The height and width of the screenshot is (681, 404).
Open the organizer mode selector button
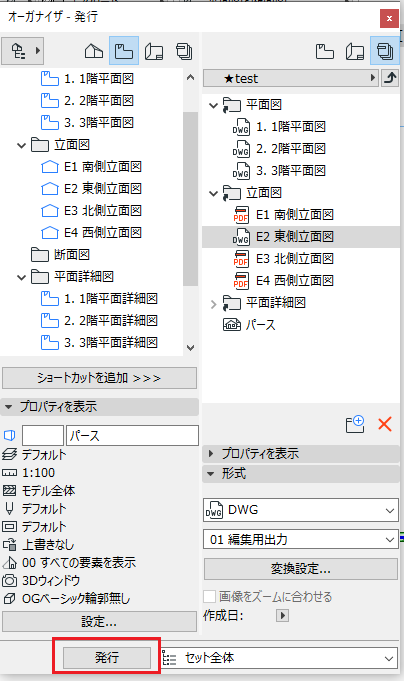tap(22, 51)
